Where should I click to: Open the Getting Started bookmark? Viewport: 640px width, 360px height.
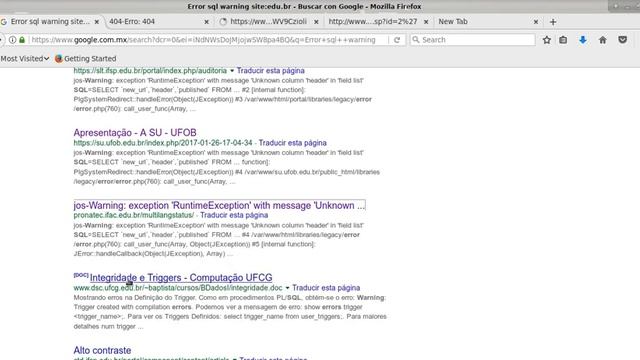(x=86, y=58)
